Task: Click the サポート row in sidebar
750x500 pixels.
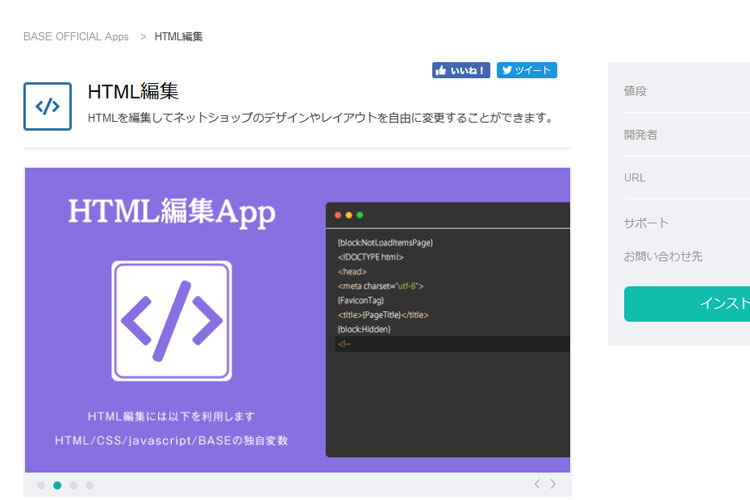Action: 646,223
